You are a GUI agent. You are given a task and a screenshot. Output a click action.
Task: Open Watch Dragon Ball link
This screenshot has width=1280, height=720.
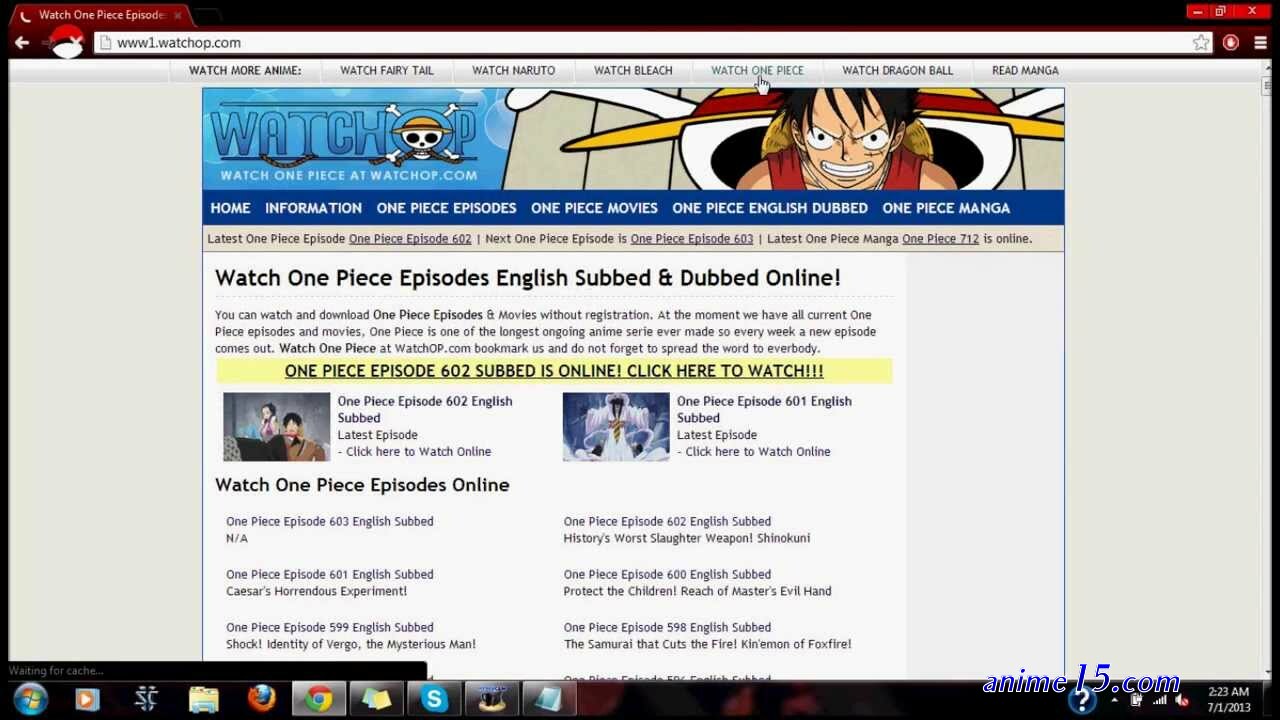897,70
